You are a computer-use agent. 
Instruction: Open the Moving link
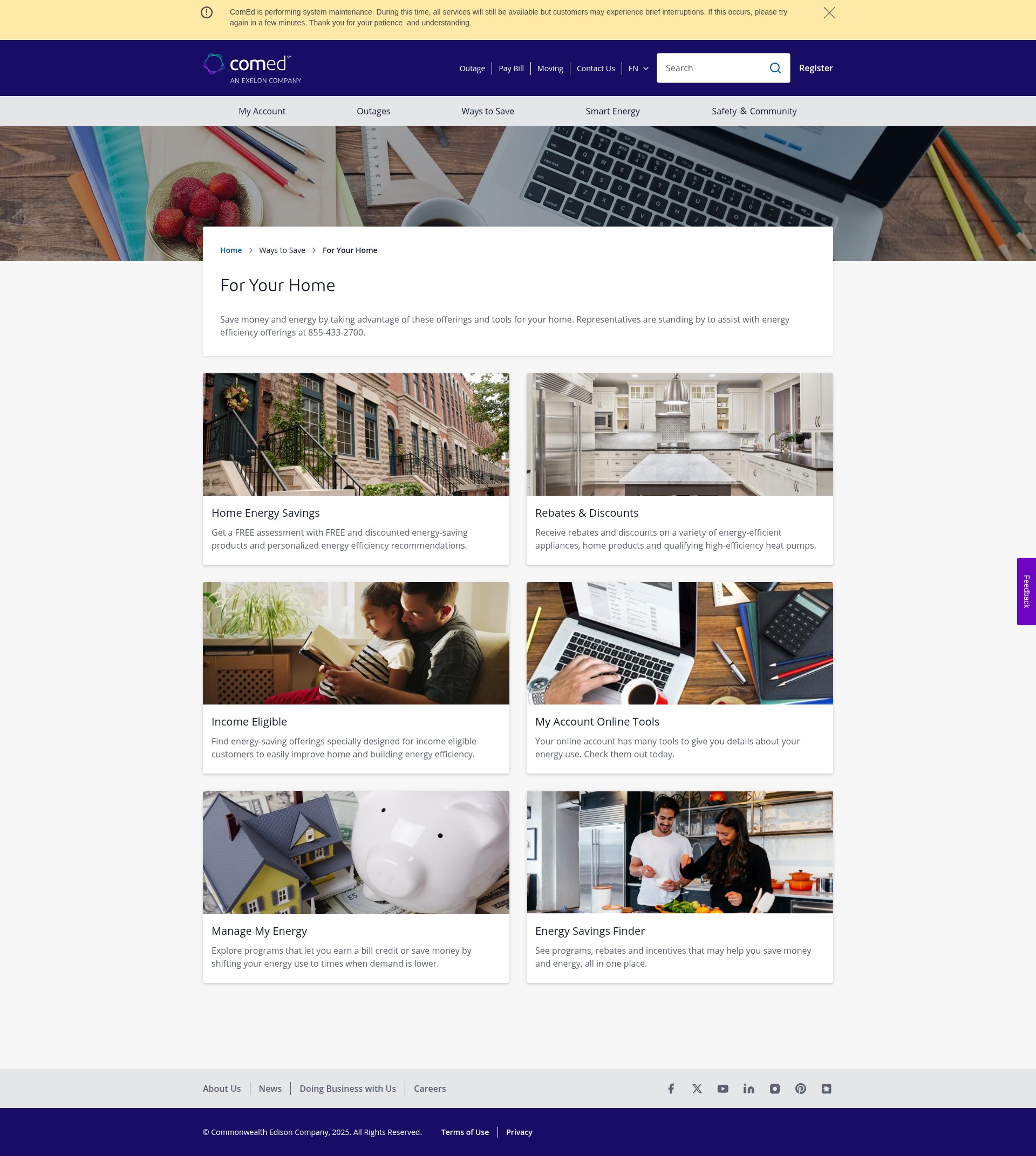pos(550,69)
